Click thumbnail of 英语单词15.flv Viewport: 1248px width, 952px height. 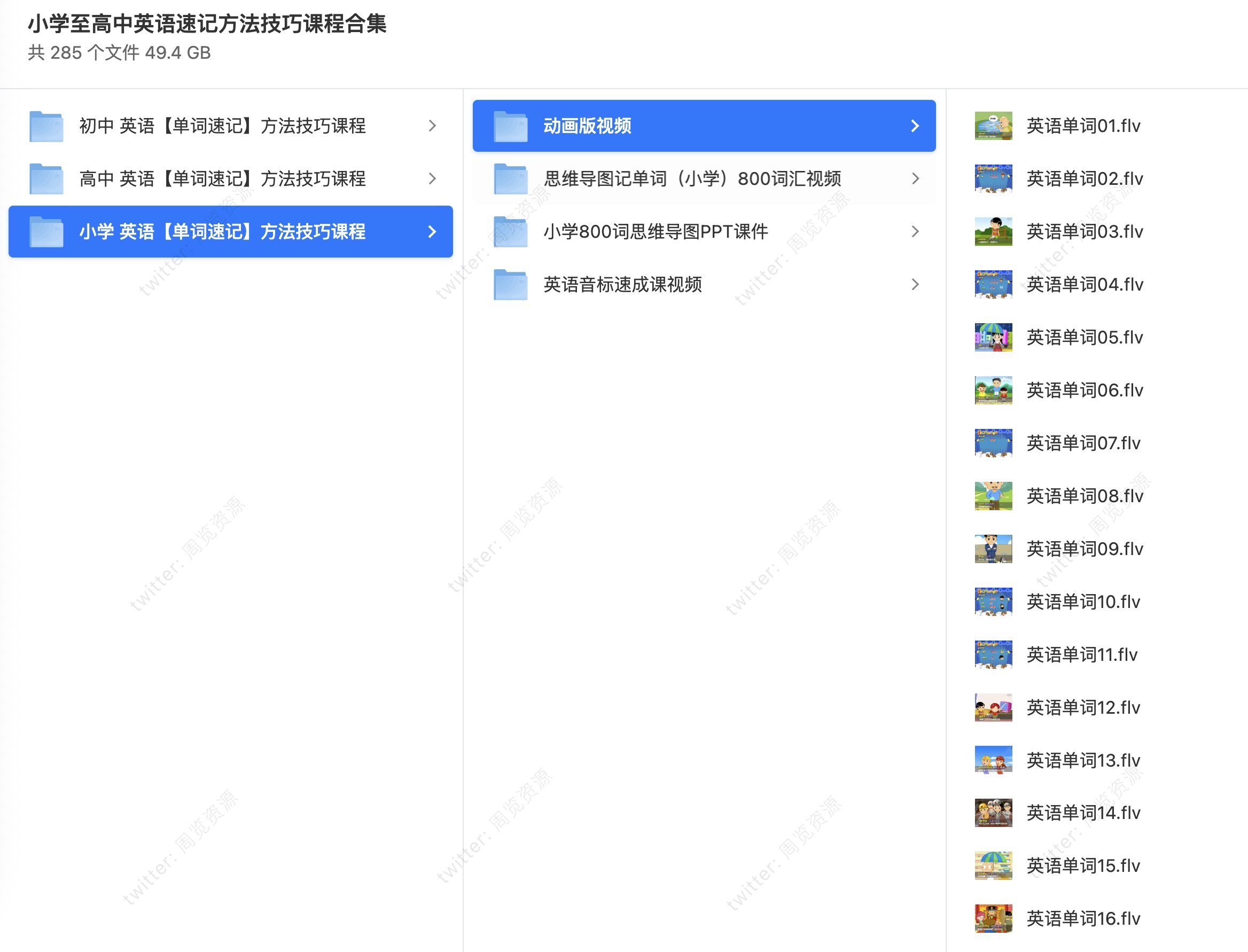click(993, 865)
